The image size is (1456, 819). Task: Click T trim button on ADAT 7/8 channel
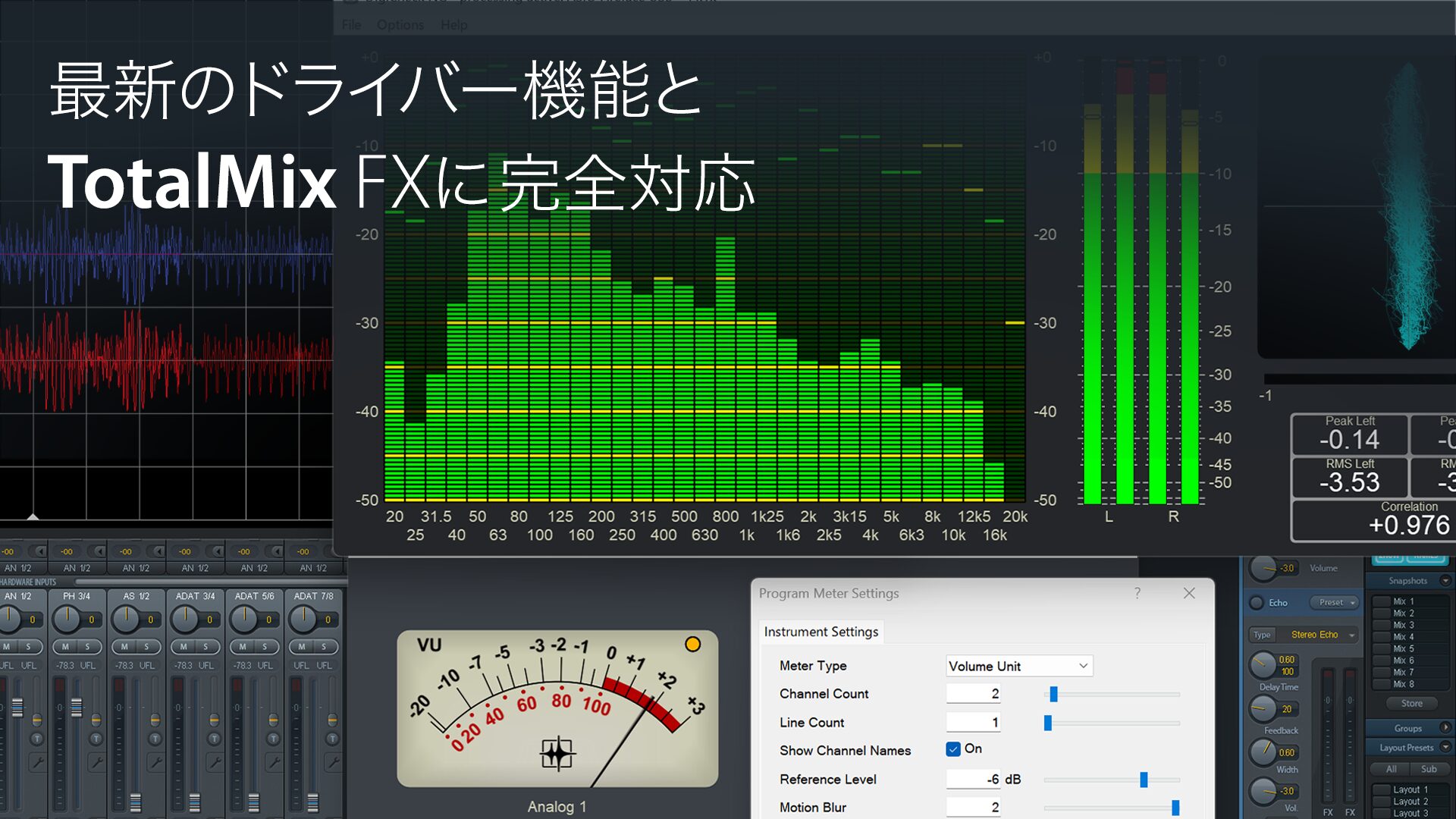(x=332, y=739)
